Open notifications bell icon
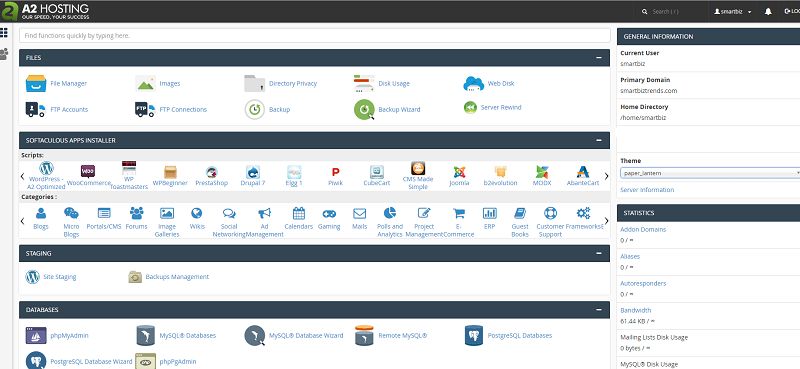The width and height of the screenshot is (800, 369). click(x=768, y=11)
